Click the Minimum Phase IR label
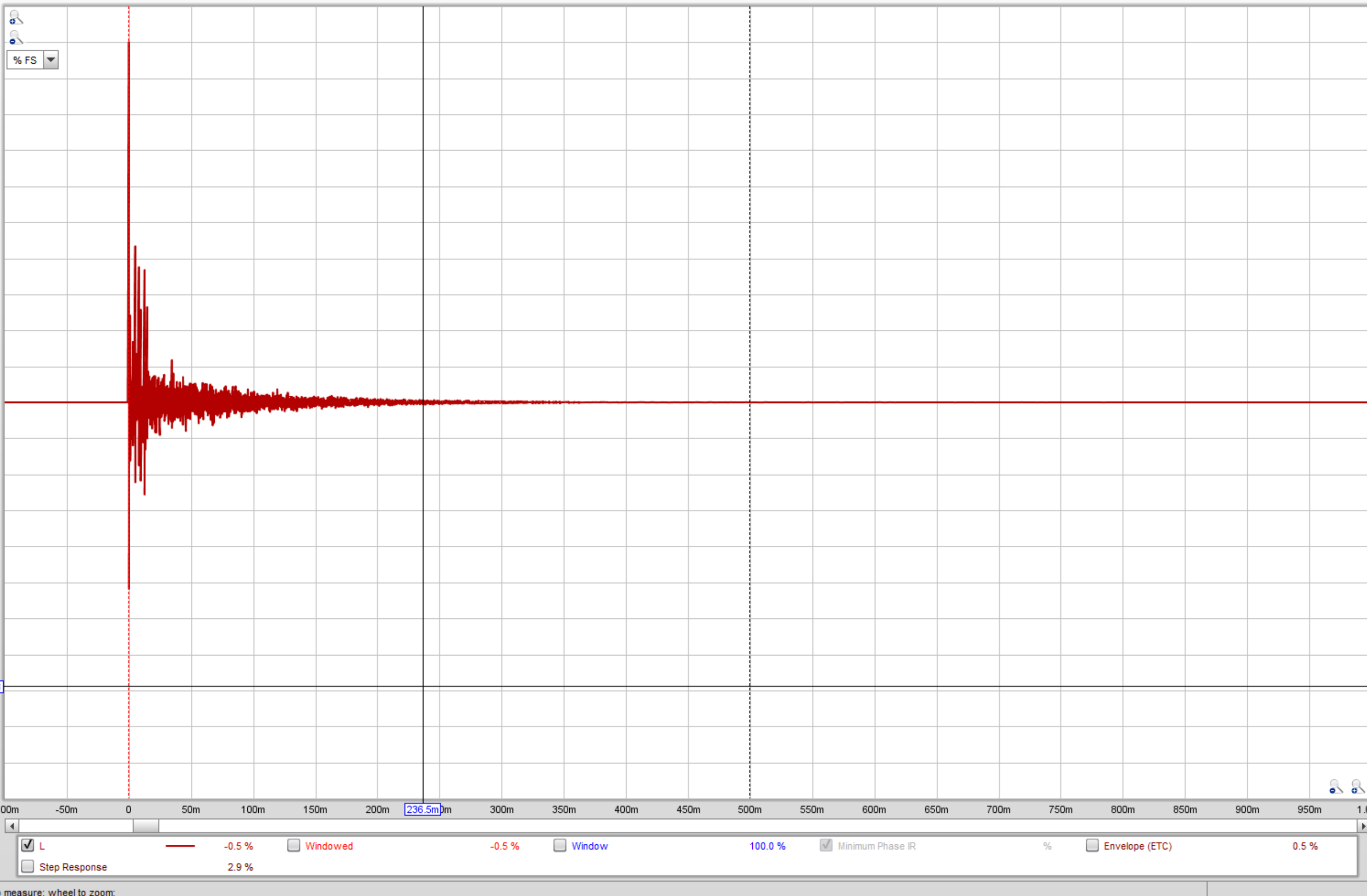The width and height of the screenshot is (1367, 896). (x=877, y=846)
